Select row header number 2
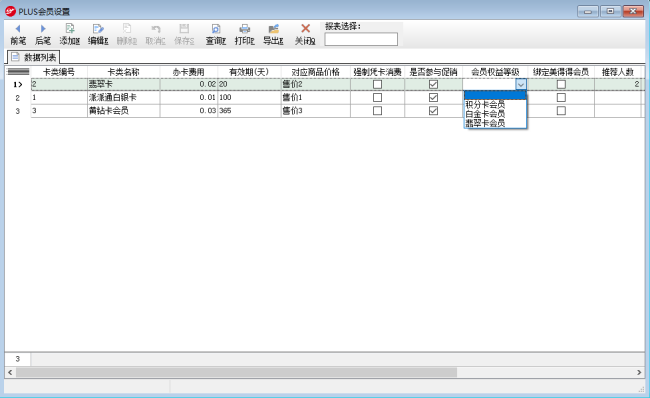This screenshot has height=398, width=650. (x=18, y=98)
